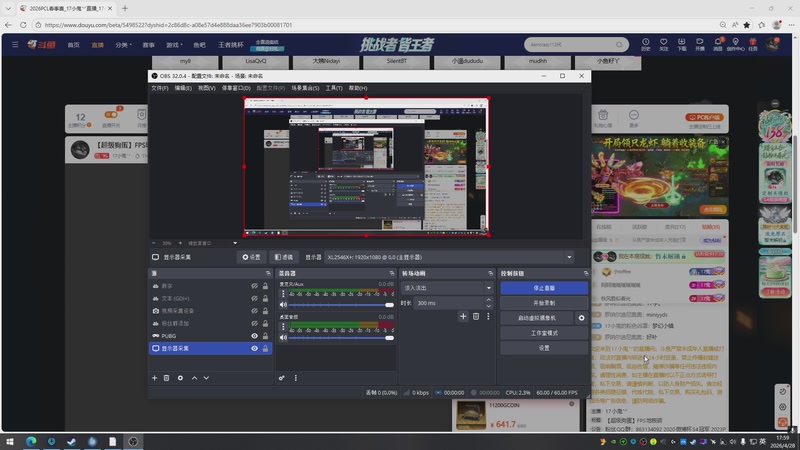Add a scene transition with plus icon
Screen dimensions: 800x450
point(463,316)
